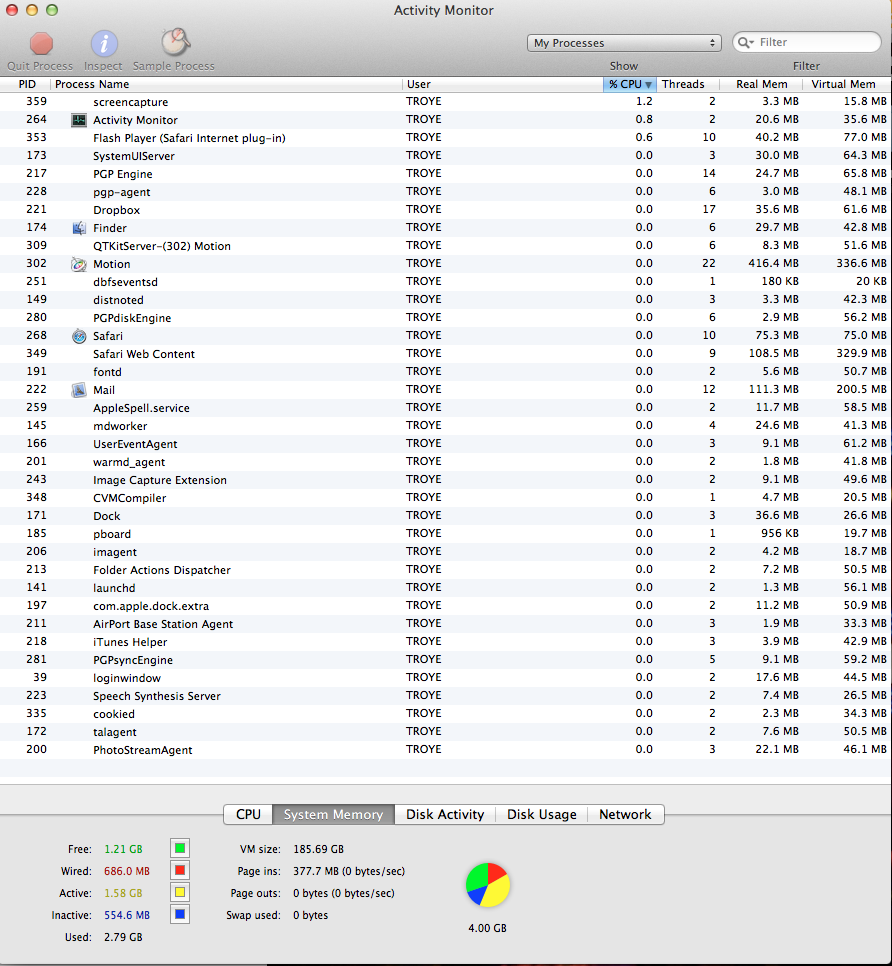The height and width of the screenshot is (966, 892).
Task: Select the CVMCompiler process row
Action: click(x=446, y=498)
